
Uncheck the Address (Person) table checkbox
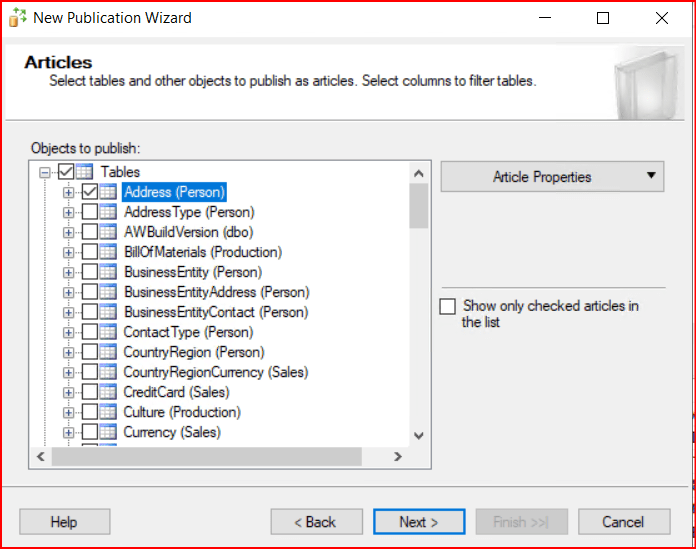coord(89,192)
